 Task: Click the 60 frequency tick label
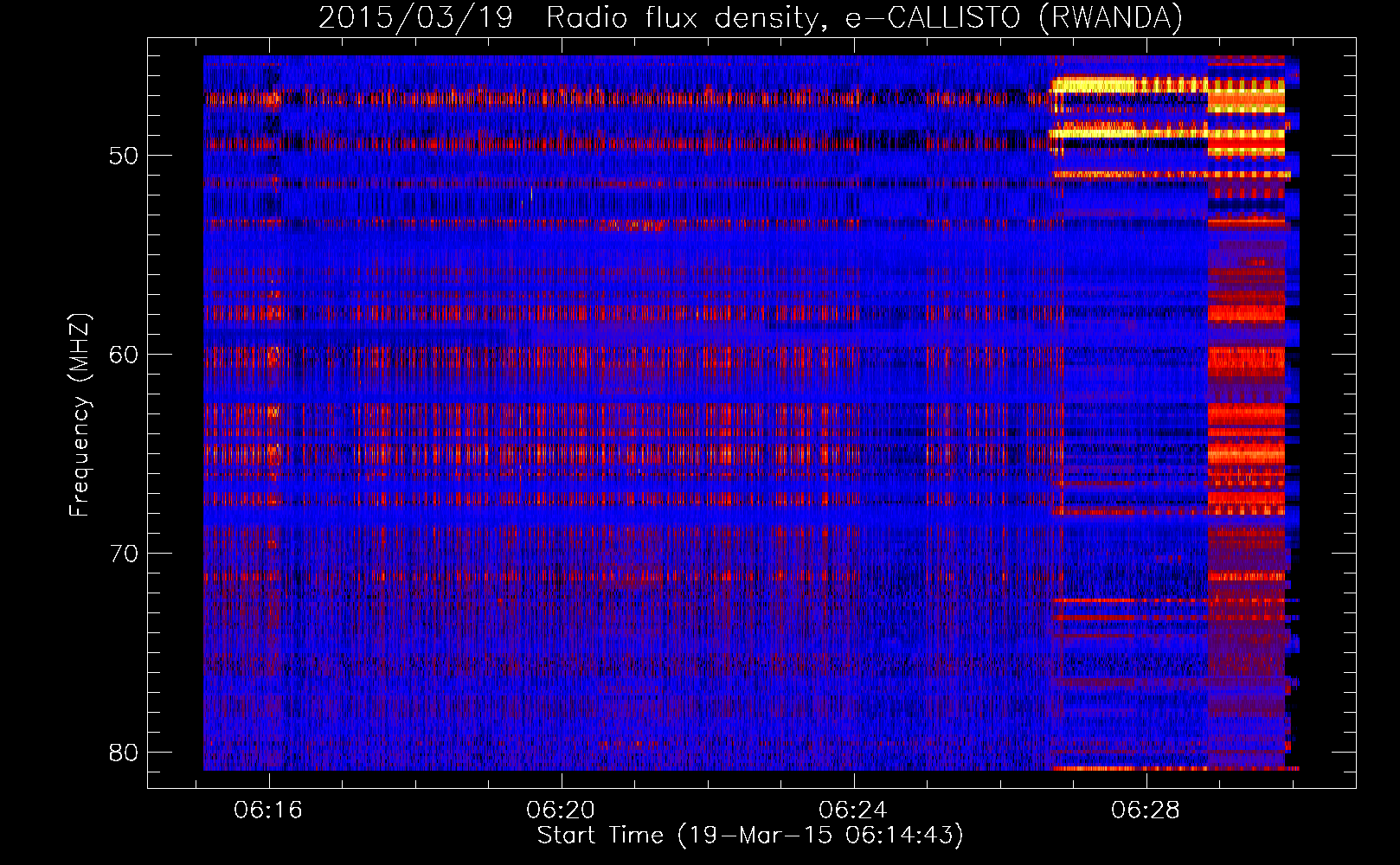[x=124, y=355]
